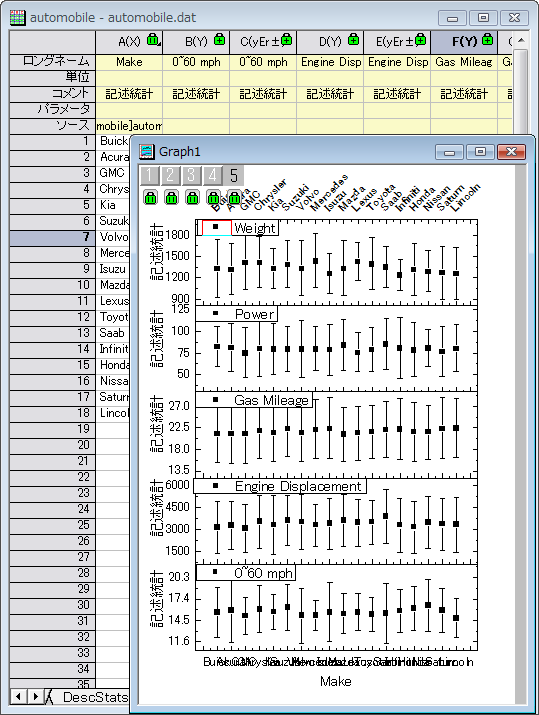This screenshot has height=715, width=539.
Task: Select column header A(X)
Action: pos(129,42)
